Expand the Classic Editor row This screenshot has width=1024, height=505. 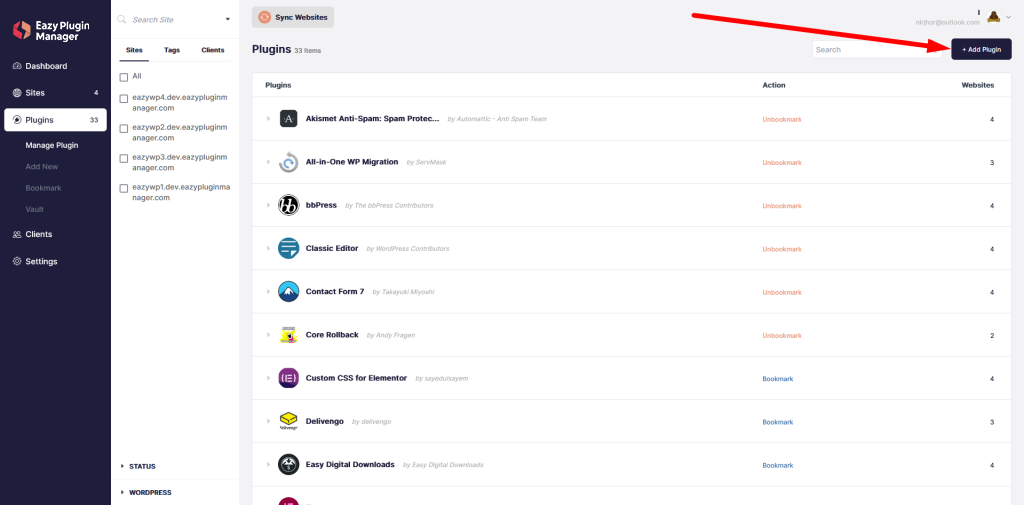(268, 248)
